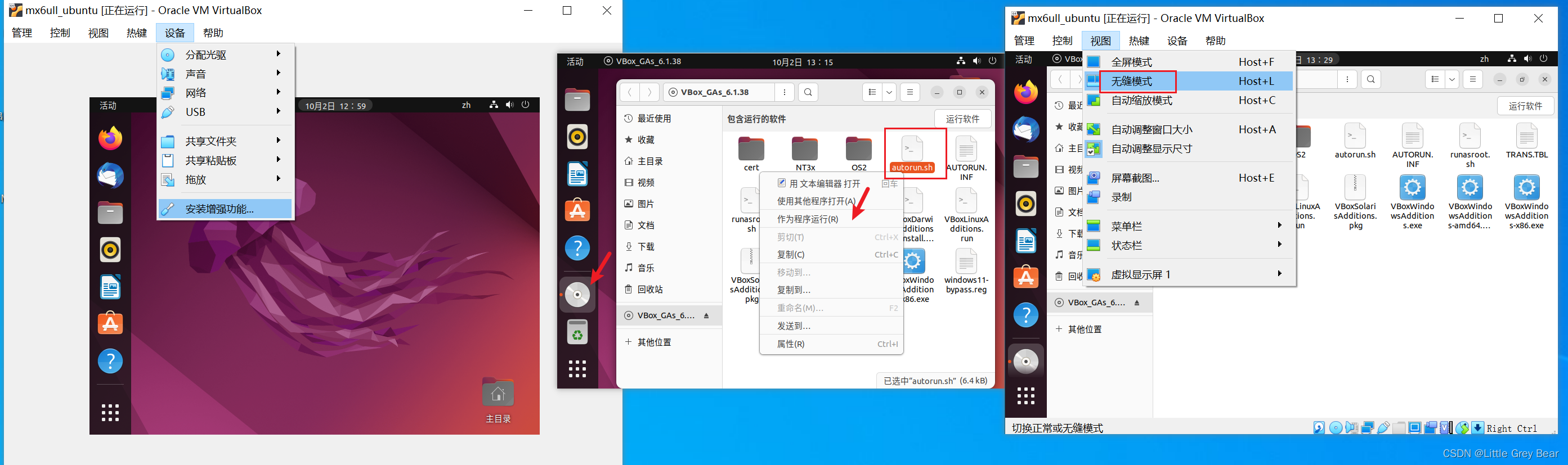This screenshot has width=1568, height=465.
Task: Open recording indicator in right window status bar
Action: [x=1431, y=428]
